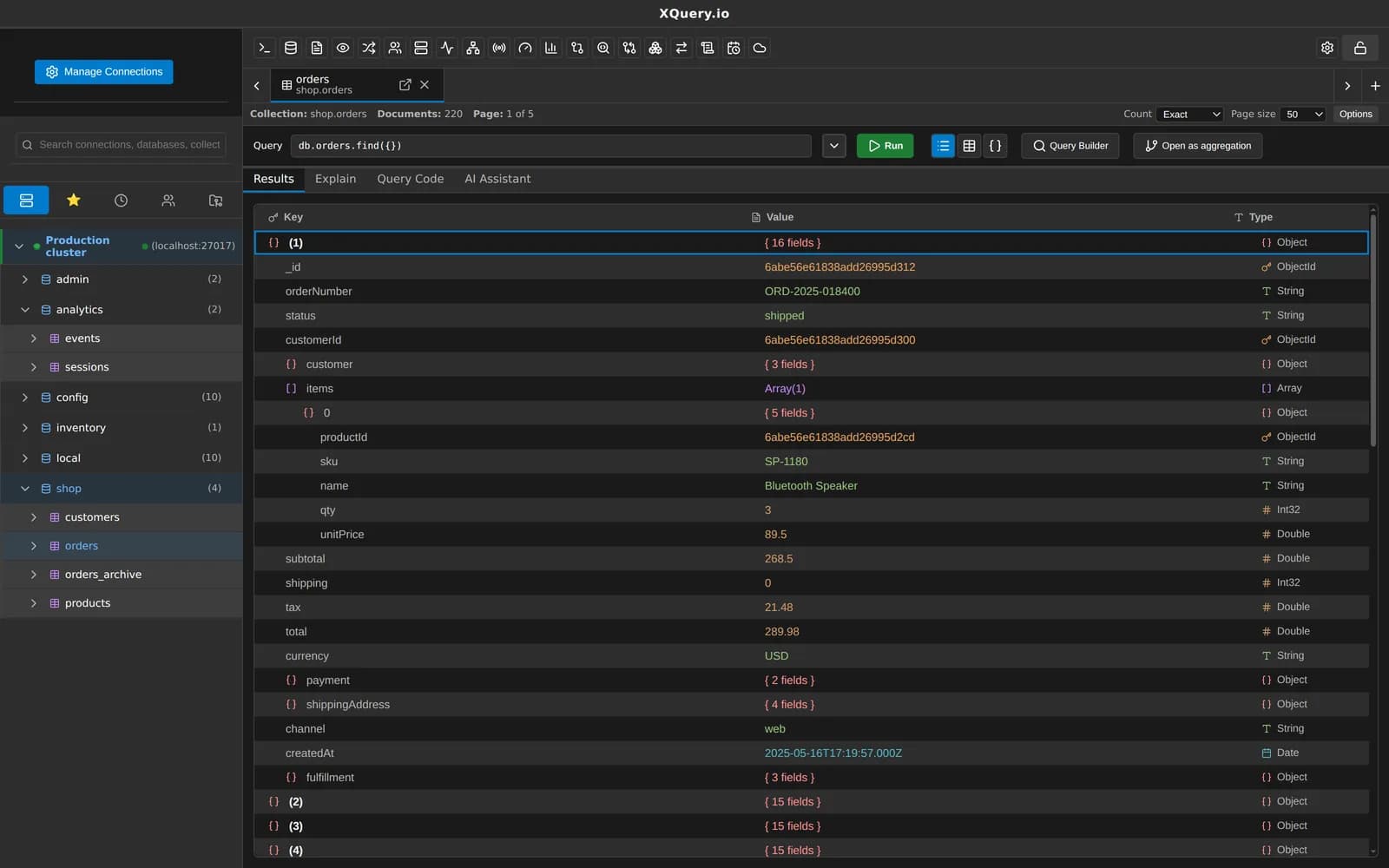Open the bar chart toolbar icon

click(x=551, y=48)
